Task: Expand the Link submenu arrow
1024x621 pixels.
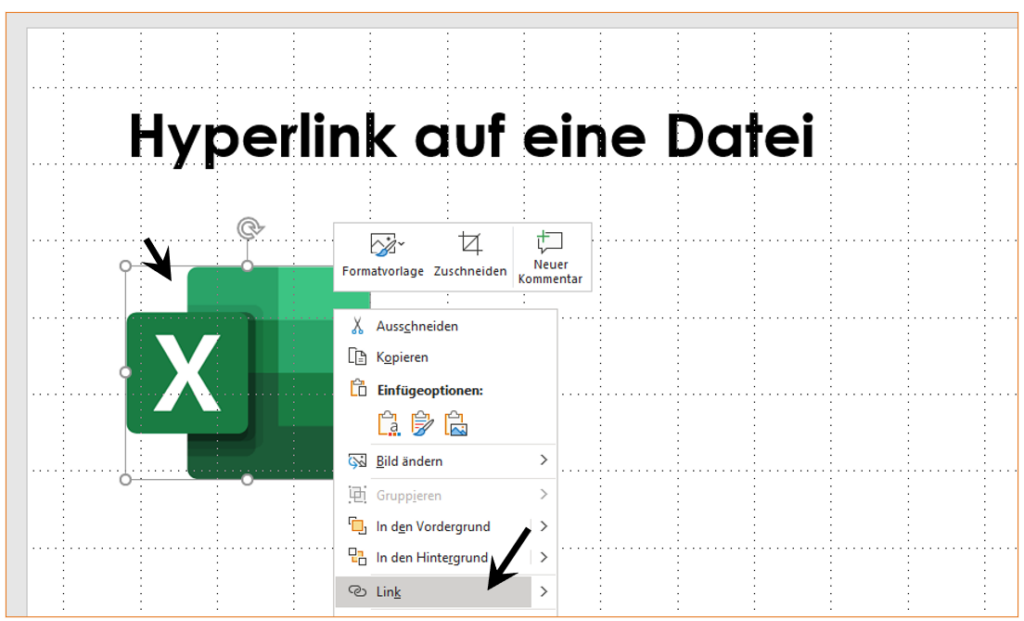Action: click(x=544, y=592)
